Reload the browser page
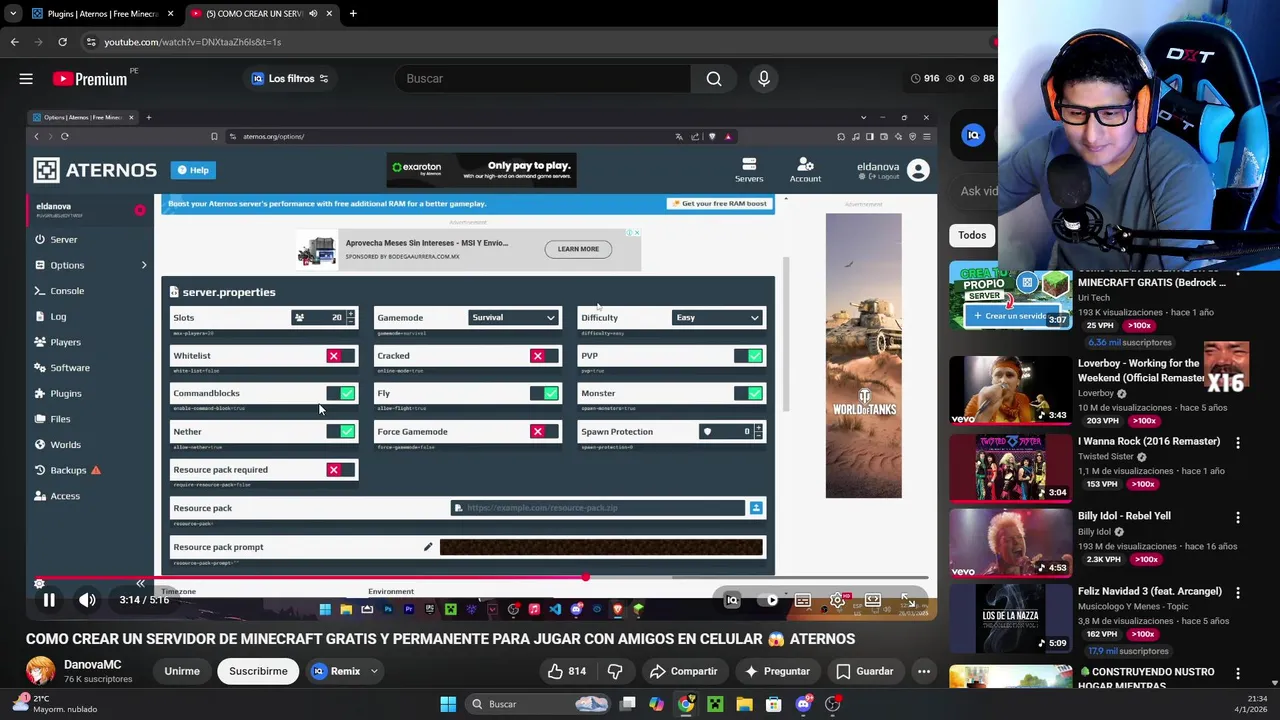Image resolution: width=1280 pixels, height=720 pixels. pyautogui.click(x=62, y=42)
